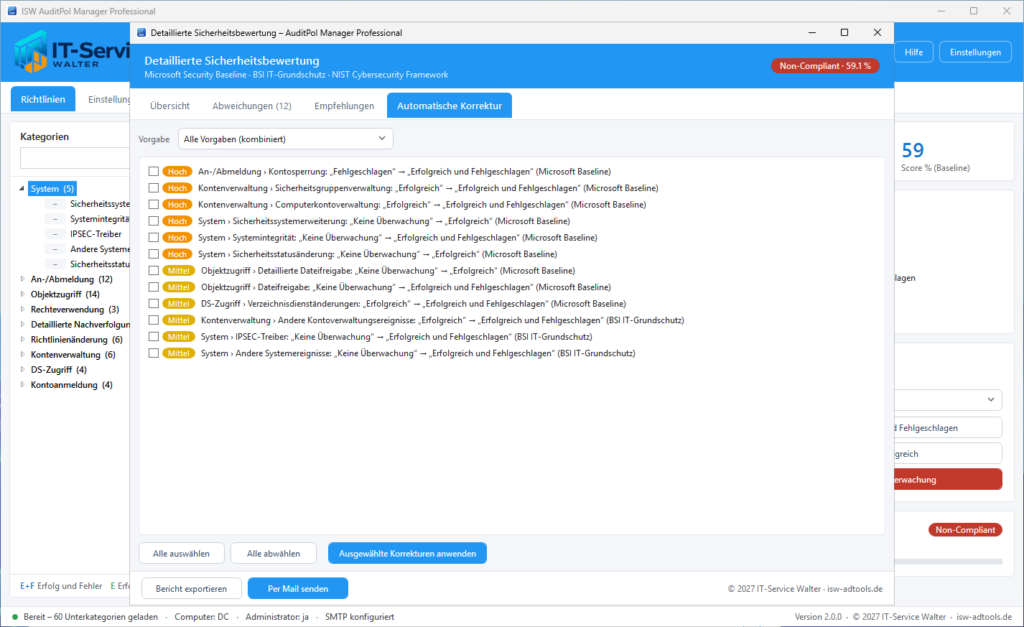Enable the Andere Systemereignisse correction checkbox
Image resolution: width=1024 pixels, height=627 pixels.
pyautogui.click(x=153, y=353)
